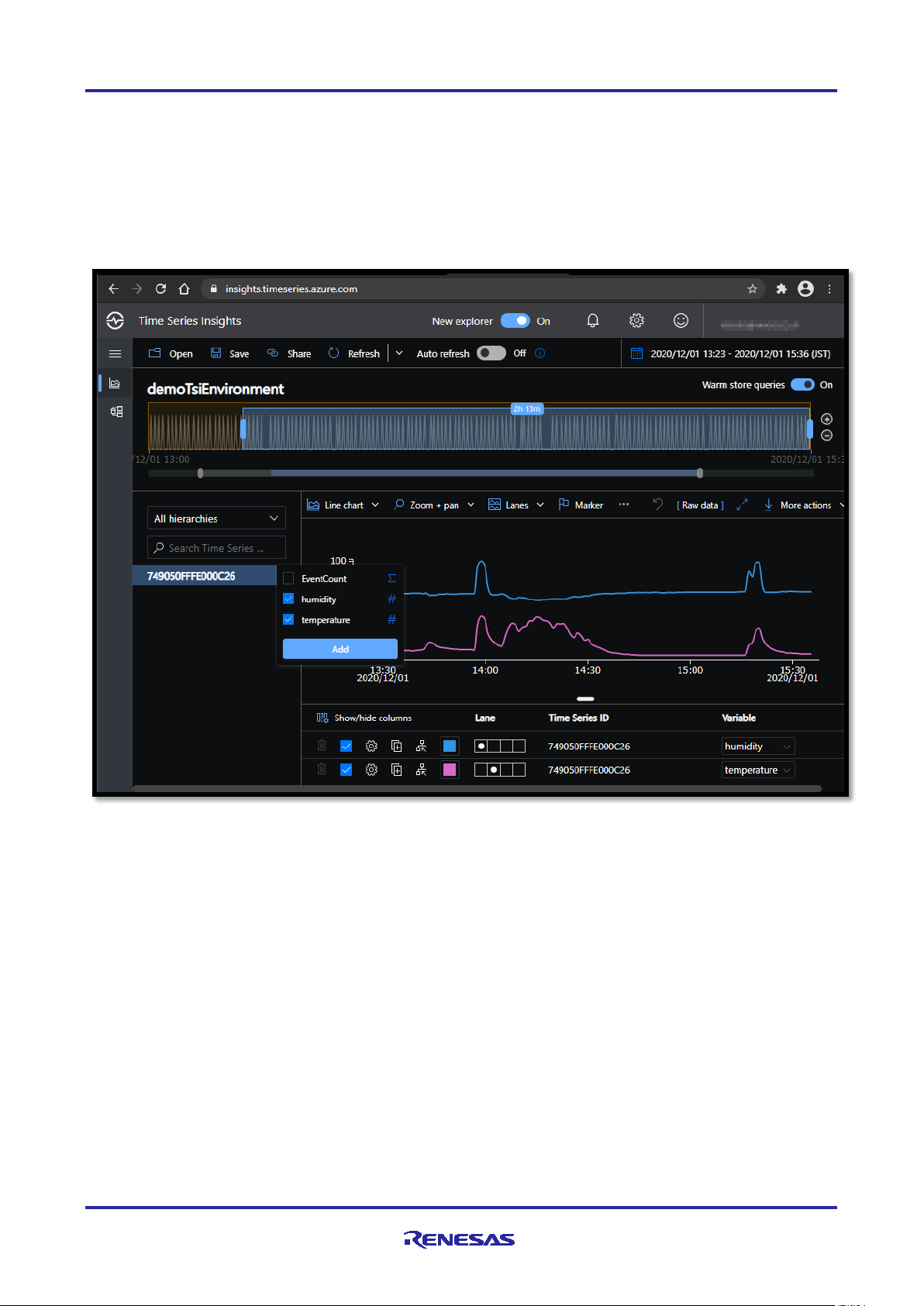Image resolution: width=924 pixels, height=1306 pixels.
Task: Toggle the New explorer switch
Action: click(x=515, y=321)
